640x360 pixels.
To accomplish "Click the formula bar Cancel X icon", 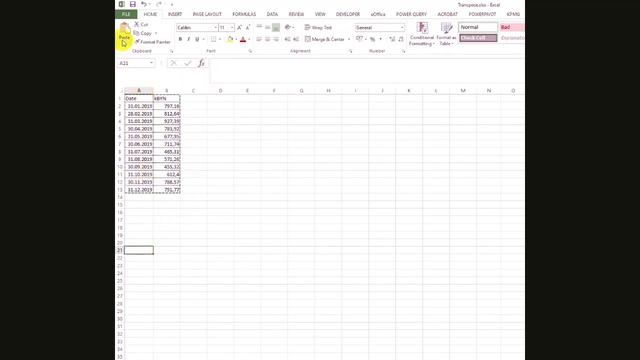I will (x=173, y=63).
